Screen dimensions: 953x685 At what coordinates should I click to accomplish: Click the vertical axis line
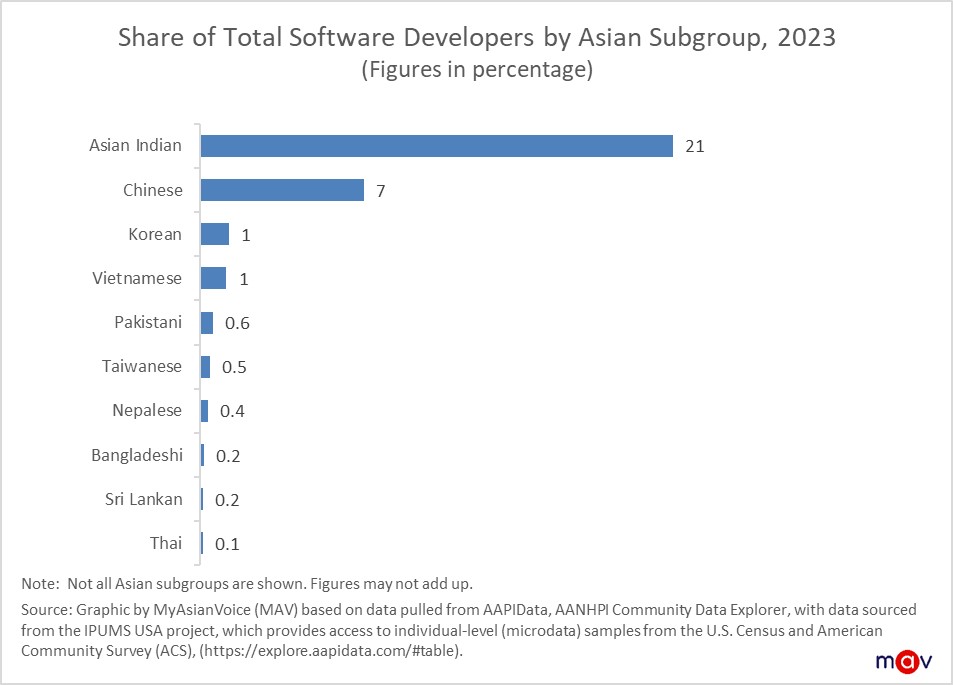pos(197,340)
